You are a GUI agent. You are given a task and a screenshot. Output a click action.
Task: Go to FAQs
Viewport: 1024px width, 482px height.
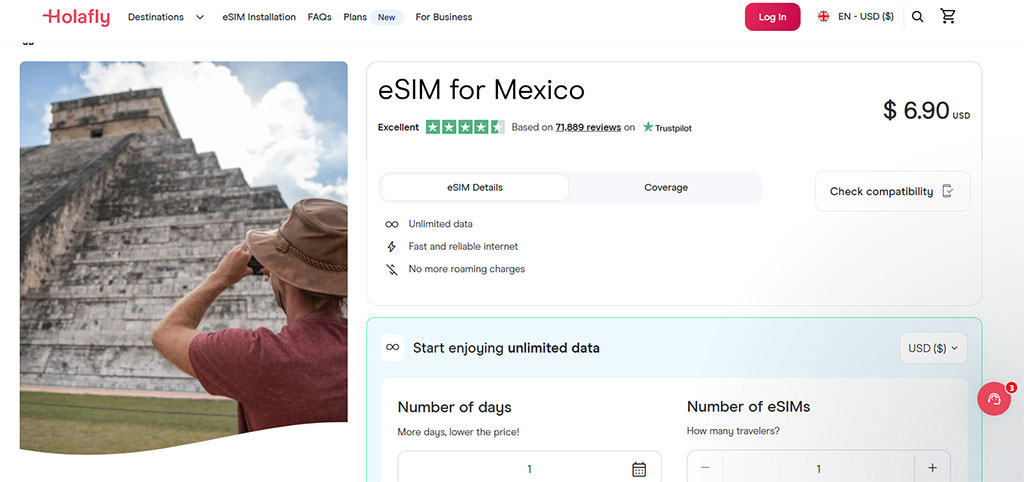[319, 17]
